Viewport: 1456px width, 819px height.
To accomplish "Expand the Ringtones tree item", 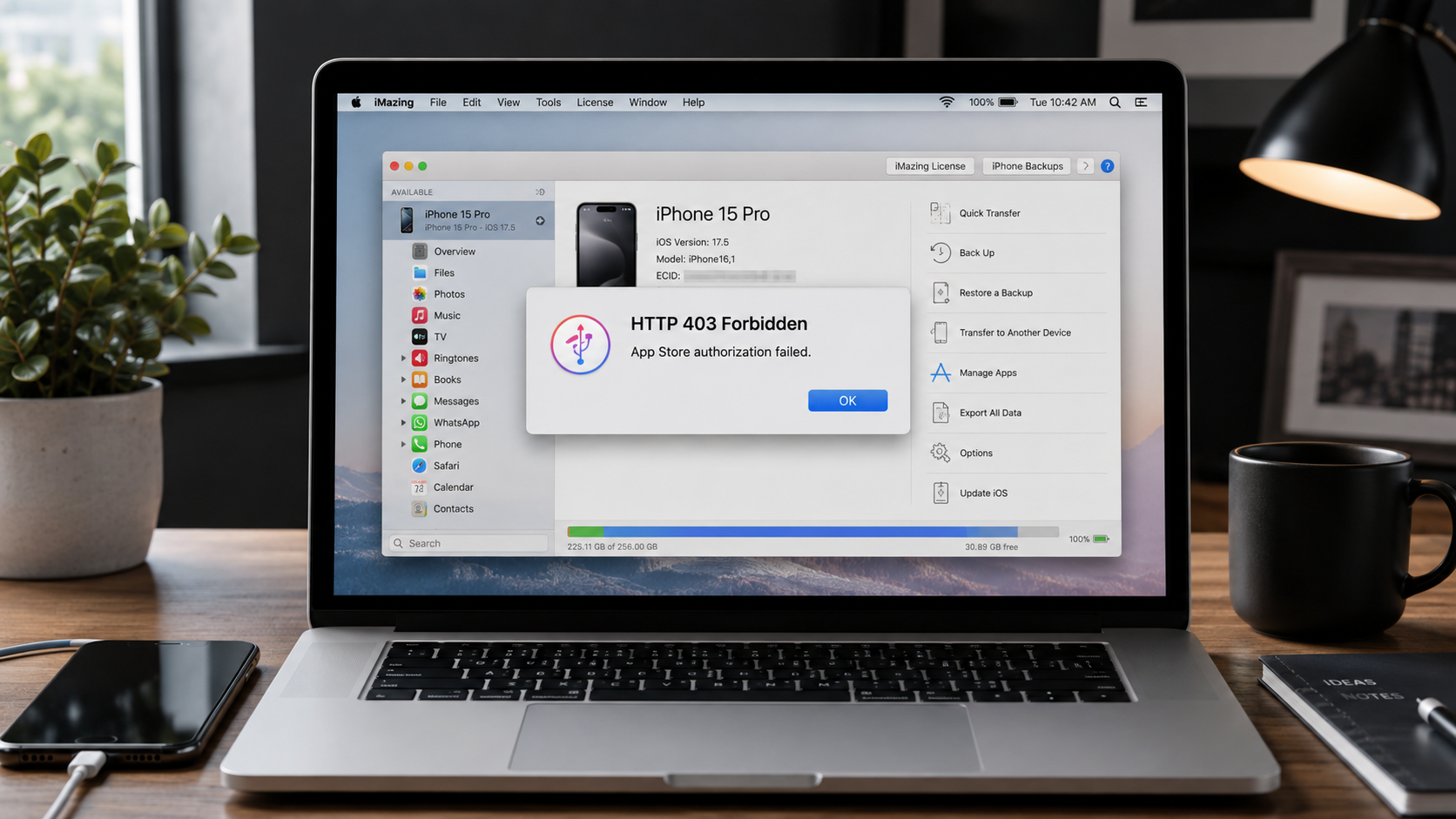I will click(403, 359).
